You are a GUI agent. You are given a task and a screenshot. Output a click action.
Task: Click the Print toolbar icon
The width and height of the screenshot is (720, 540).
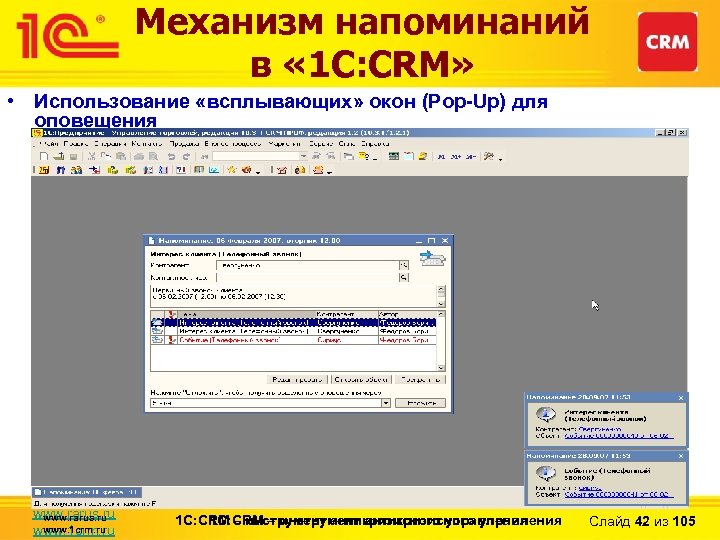click(139, 157)
